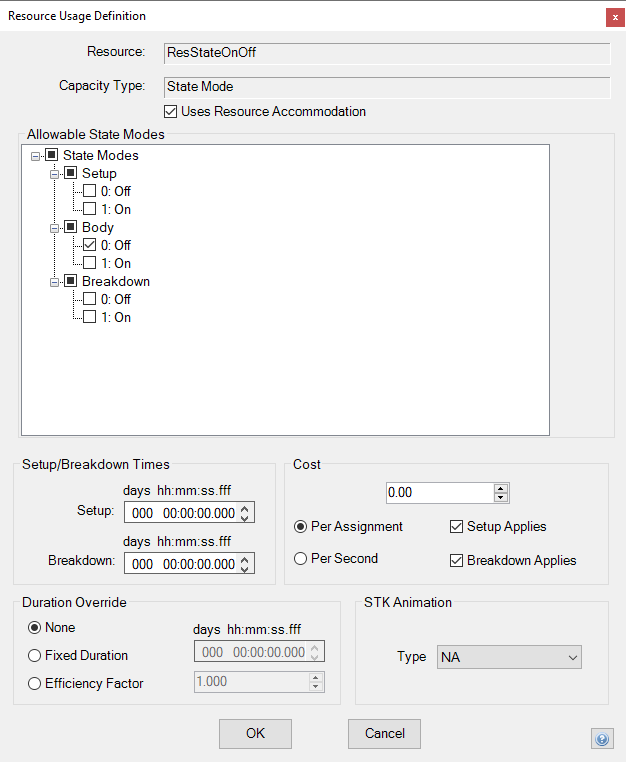Viewport: 626px width, 762px height.
Task: Increase the Cost value with up arrow
Action: pyautogui.click(x=501, y=488)
